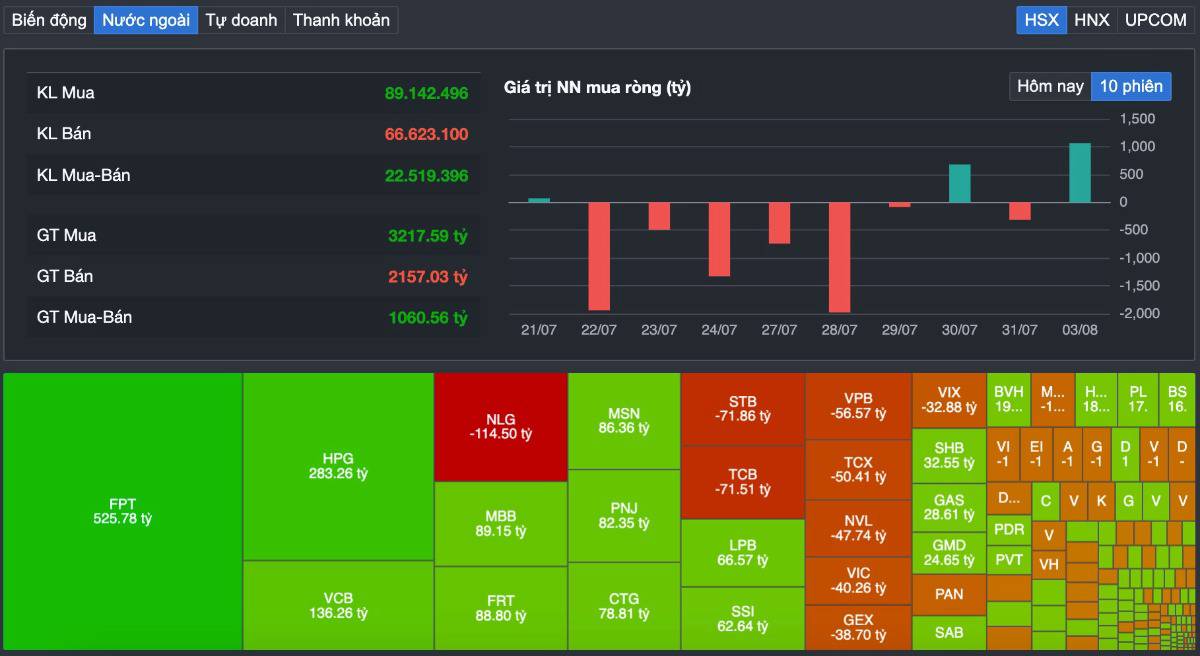Open the CTG 78.81 tỷ tile

pyautogui.click(x=624, y=606)
